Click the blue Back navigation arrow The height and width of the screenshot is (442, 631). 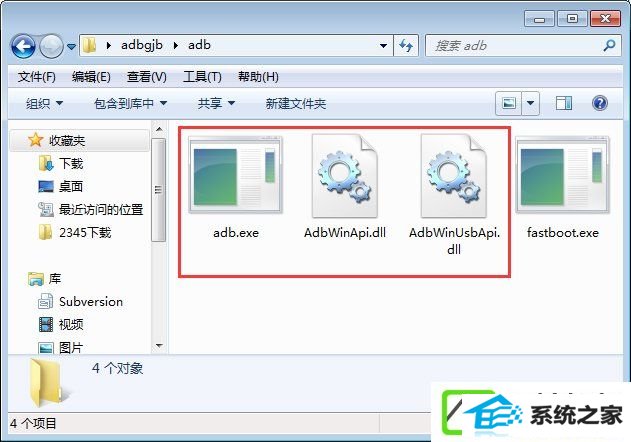(x=23, y=46)
